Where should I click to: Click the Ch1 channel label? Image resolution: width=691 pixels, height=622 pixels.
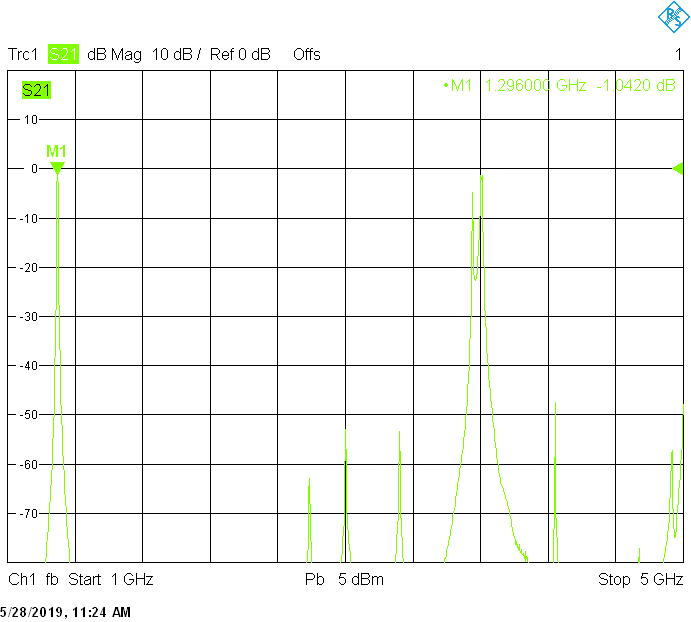pos(21,580)
